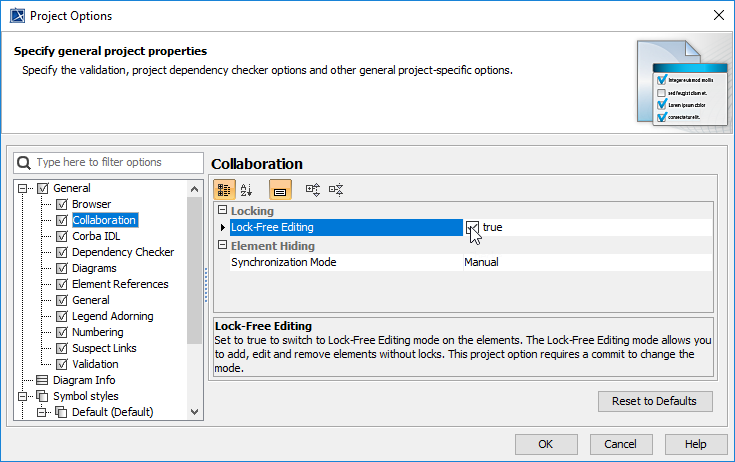
Task: Click the search magnifier icon
Action: coord(25,162)
